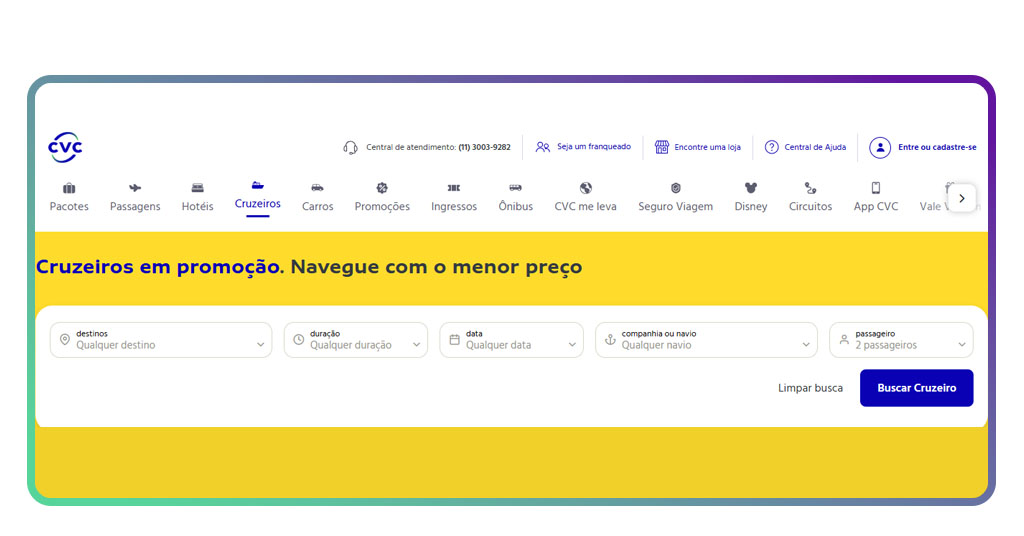Switch to the Circuitos tab
The width and height of the screenshot is (1024, 536).
coord(810,206)
